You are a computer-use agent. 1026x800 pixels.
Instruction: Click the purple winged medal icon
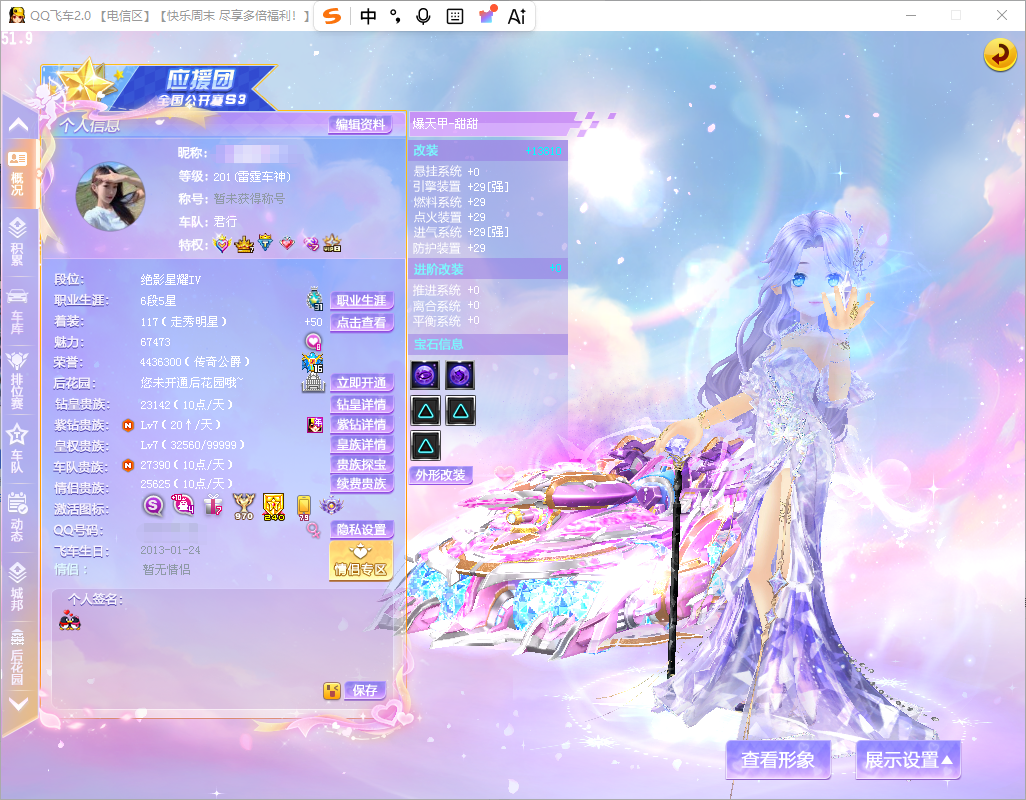331,505
